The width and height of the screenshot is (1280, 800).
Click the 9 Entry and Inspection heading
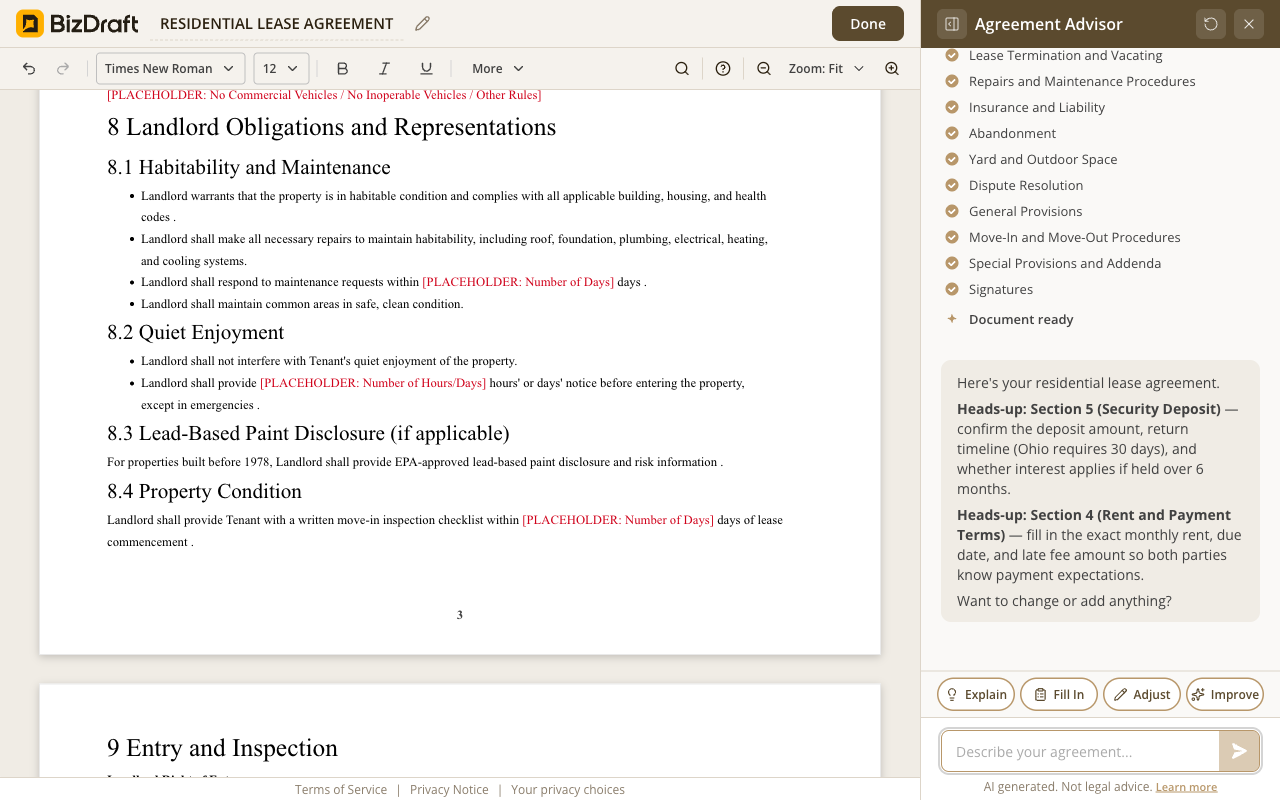222,748
